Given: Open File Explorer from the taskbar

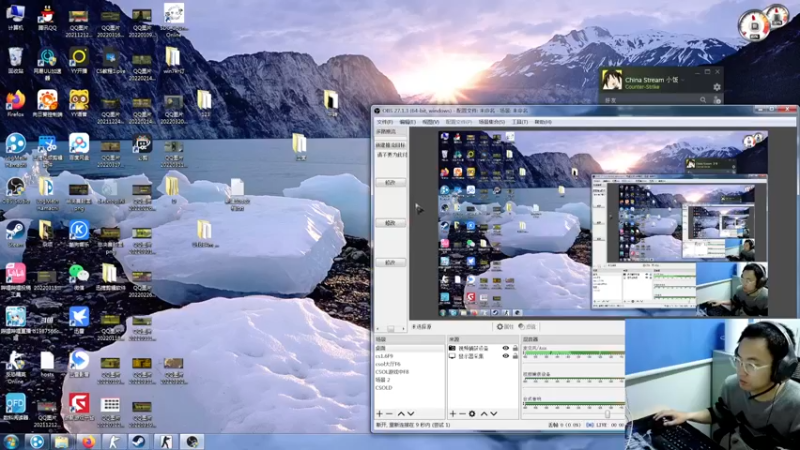Looking at the screenshot, I should pos(61,442).
